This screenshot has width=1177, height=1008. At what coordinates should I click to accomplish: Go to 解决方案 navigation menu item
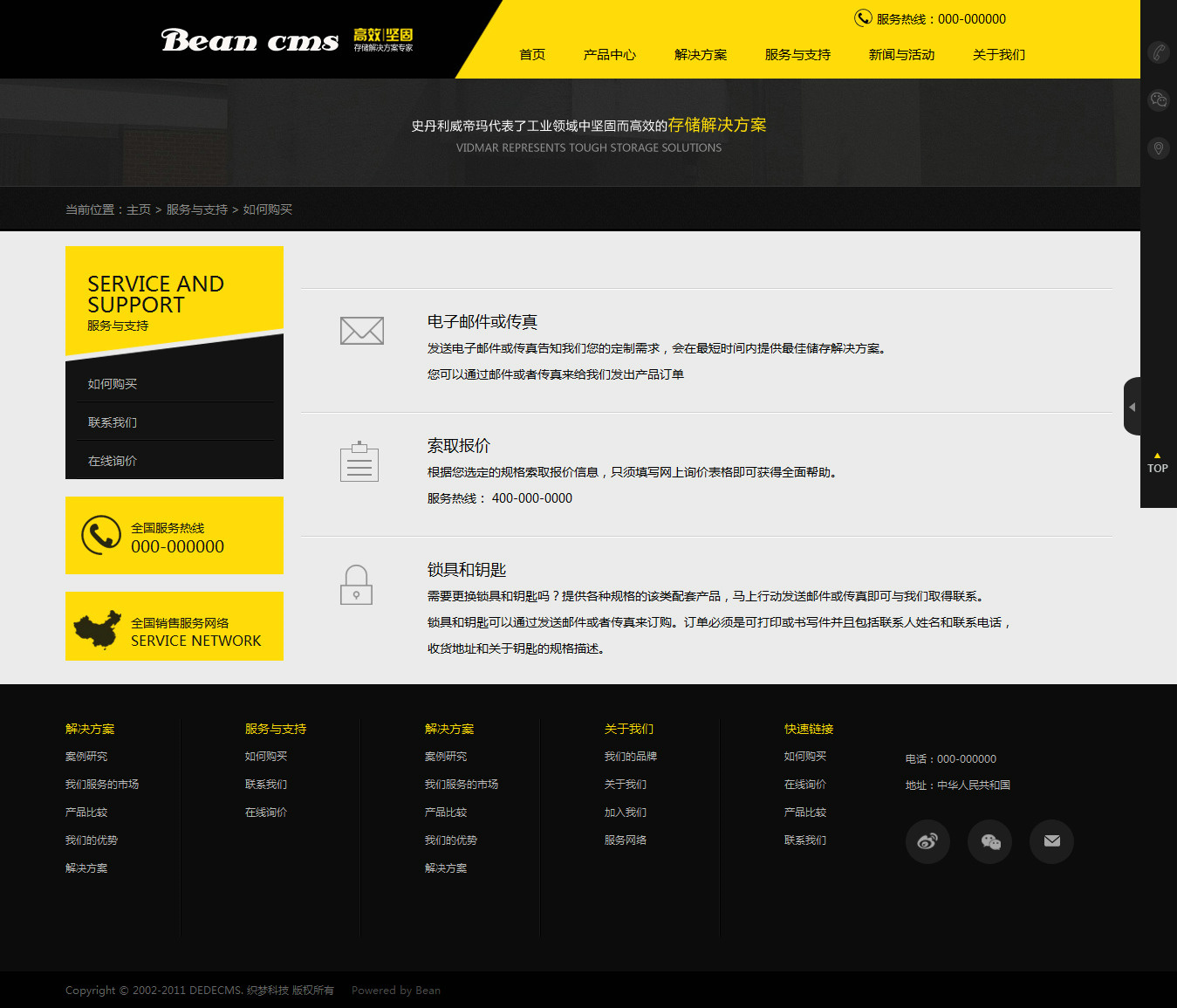[700, 55]
